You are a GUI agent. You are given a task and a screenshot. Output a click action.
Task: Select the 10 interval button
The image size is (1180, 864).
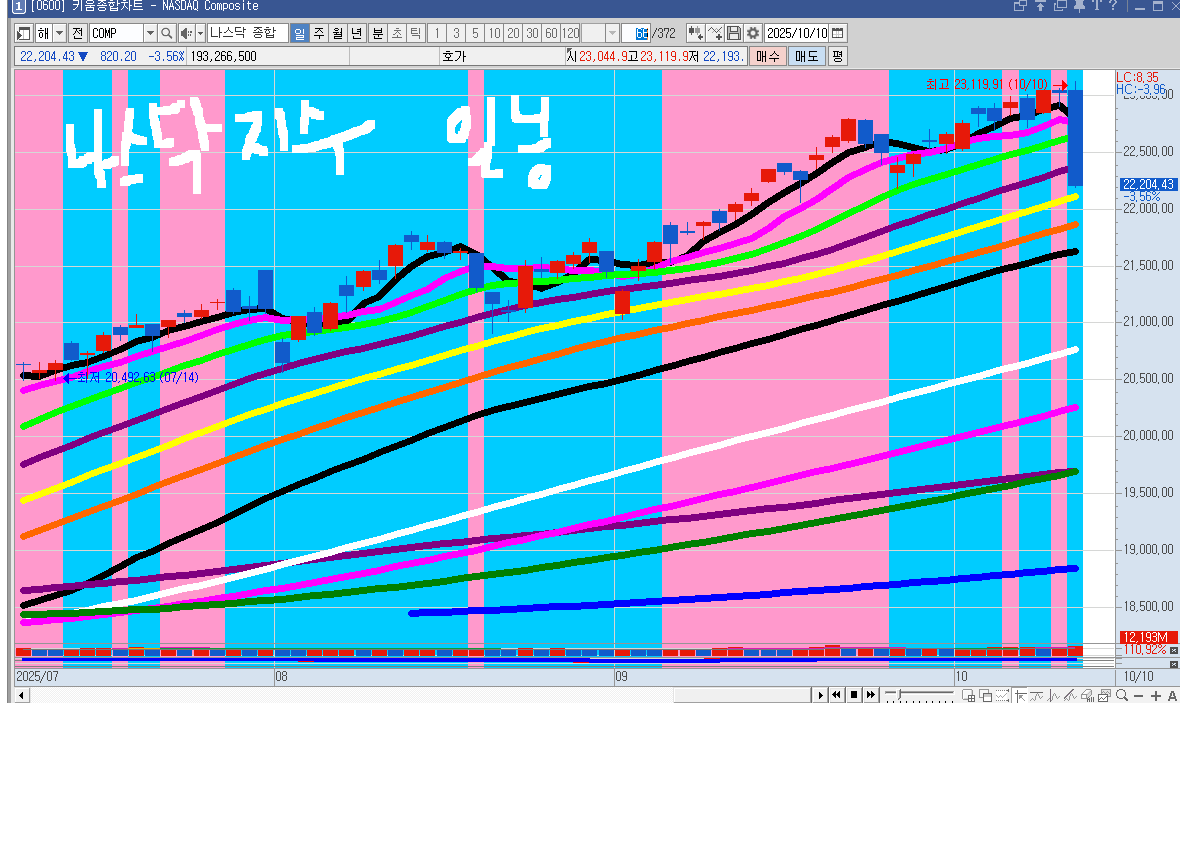point(494,33)
